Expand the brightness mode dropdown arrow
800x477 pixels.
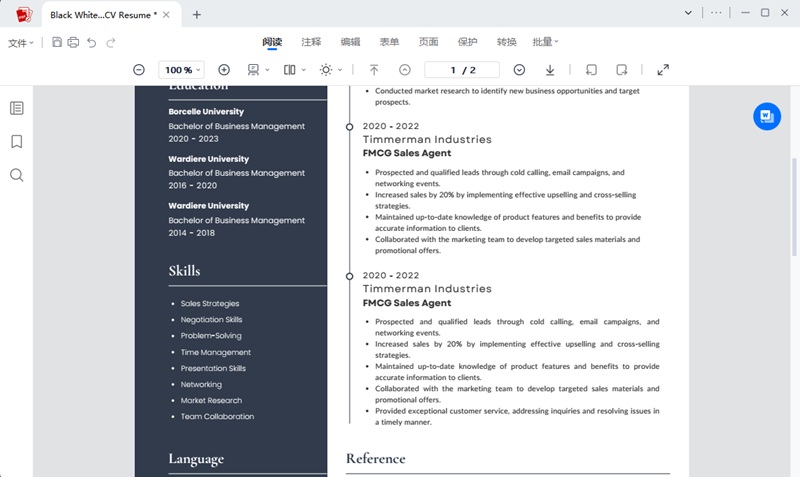click(x=340, y=70)
